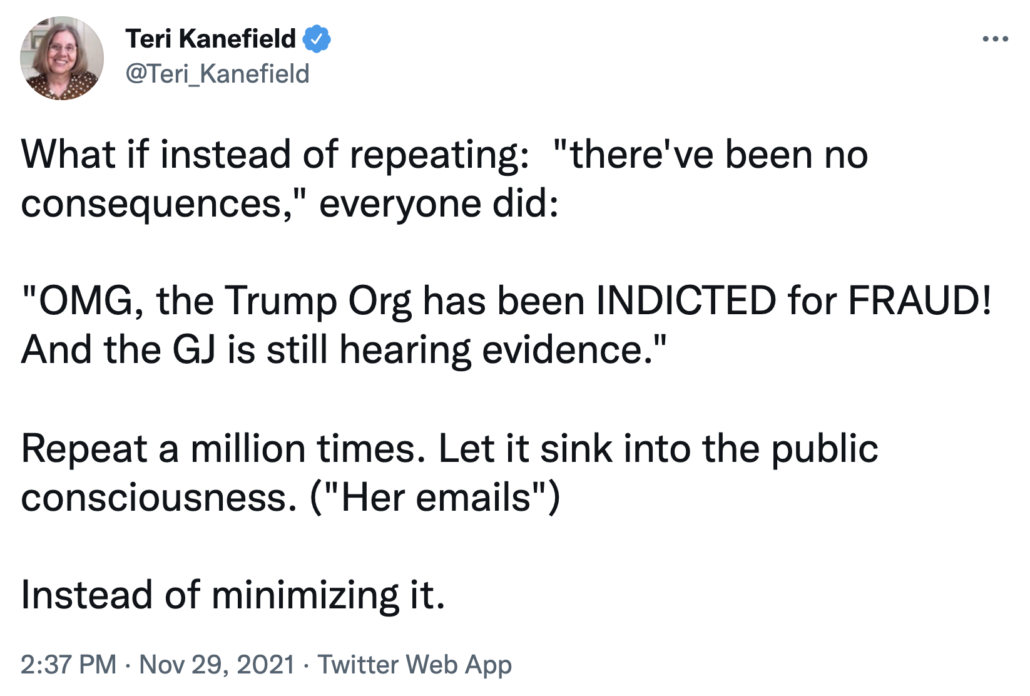
Task: Open Teri Kanefield's profile avatar photo
Action: (x=62, y=58)
